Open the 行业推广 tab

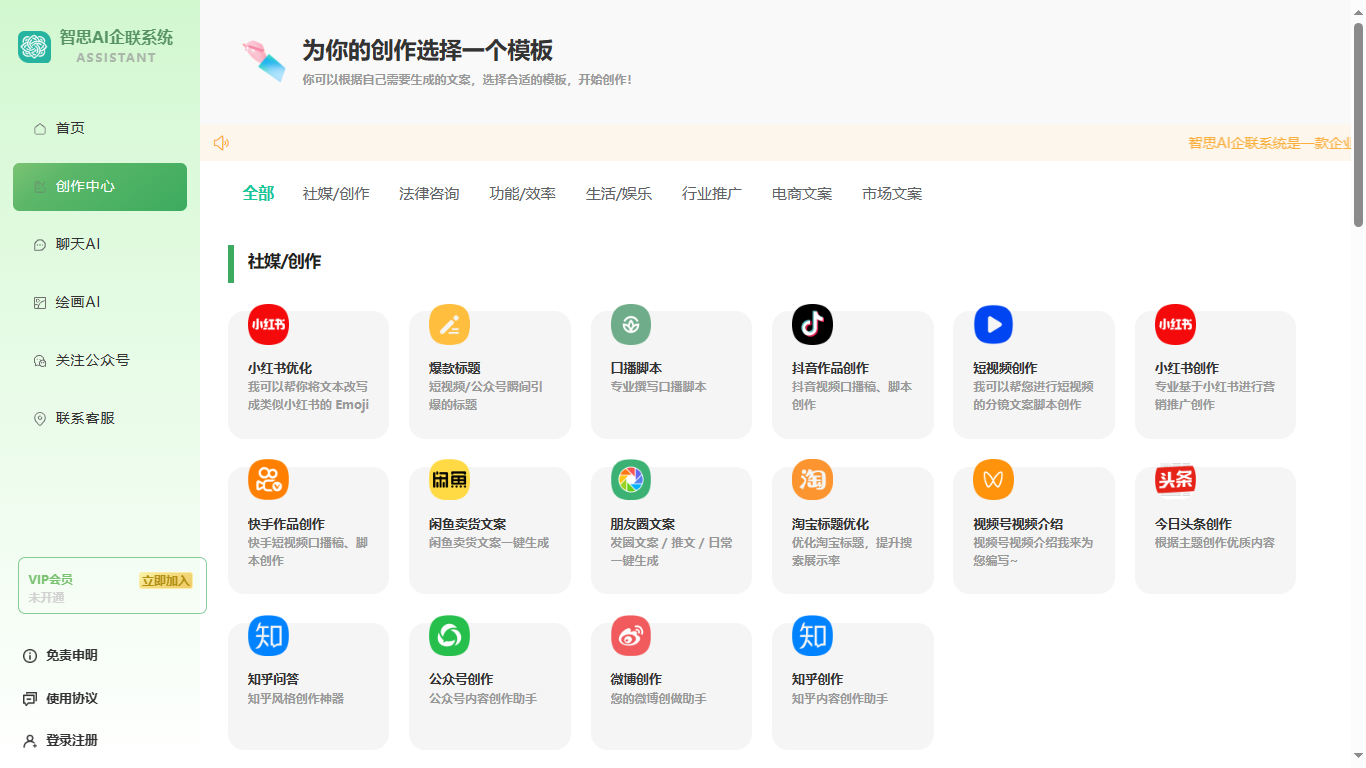click(x=712, y=194)
